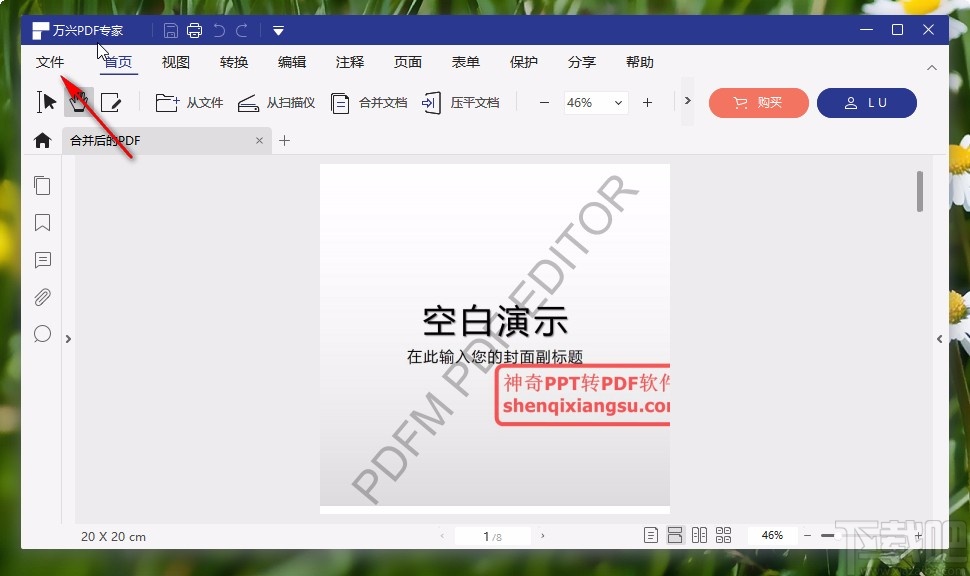Activate the hand pan tool
The height and width of the screenshot is (576, 970).
coord(79,101)
